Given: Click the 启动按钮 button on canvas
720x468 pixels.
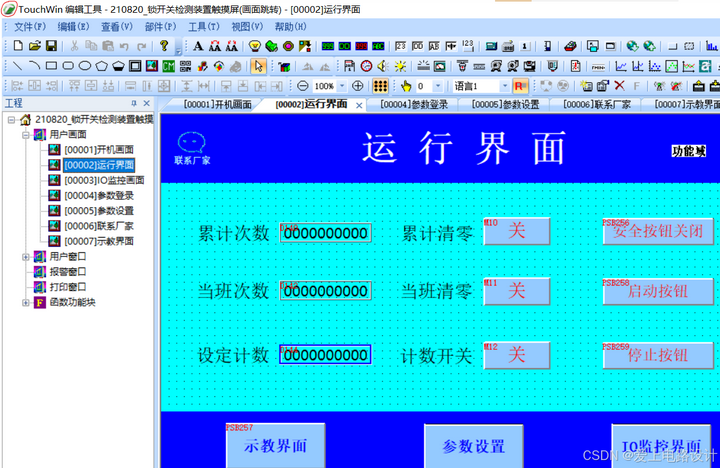Looking at the screenshot, I should click(658, 291).
